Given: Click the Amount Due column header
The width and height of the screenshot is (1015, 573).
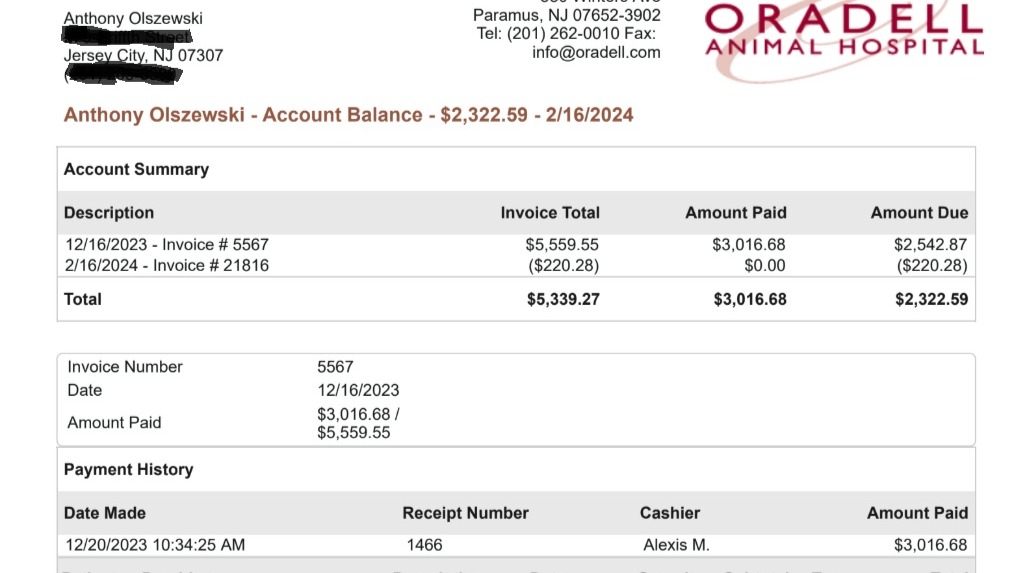Looking at the screenshot, I should [919, 213].
